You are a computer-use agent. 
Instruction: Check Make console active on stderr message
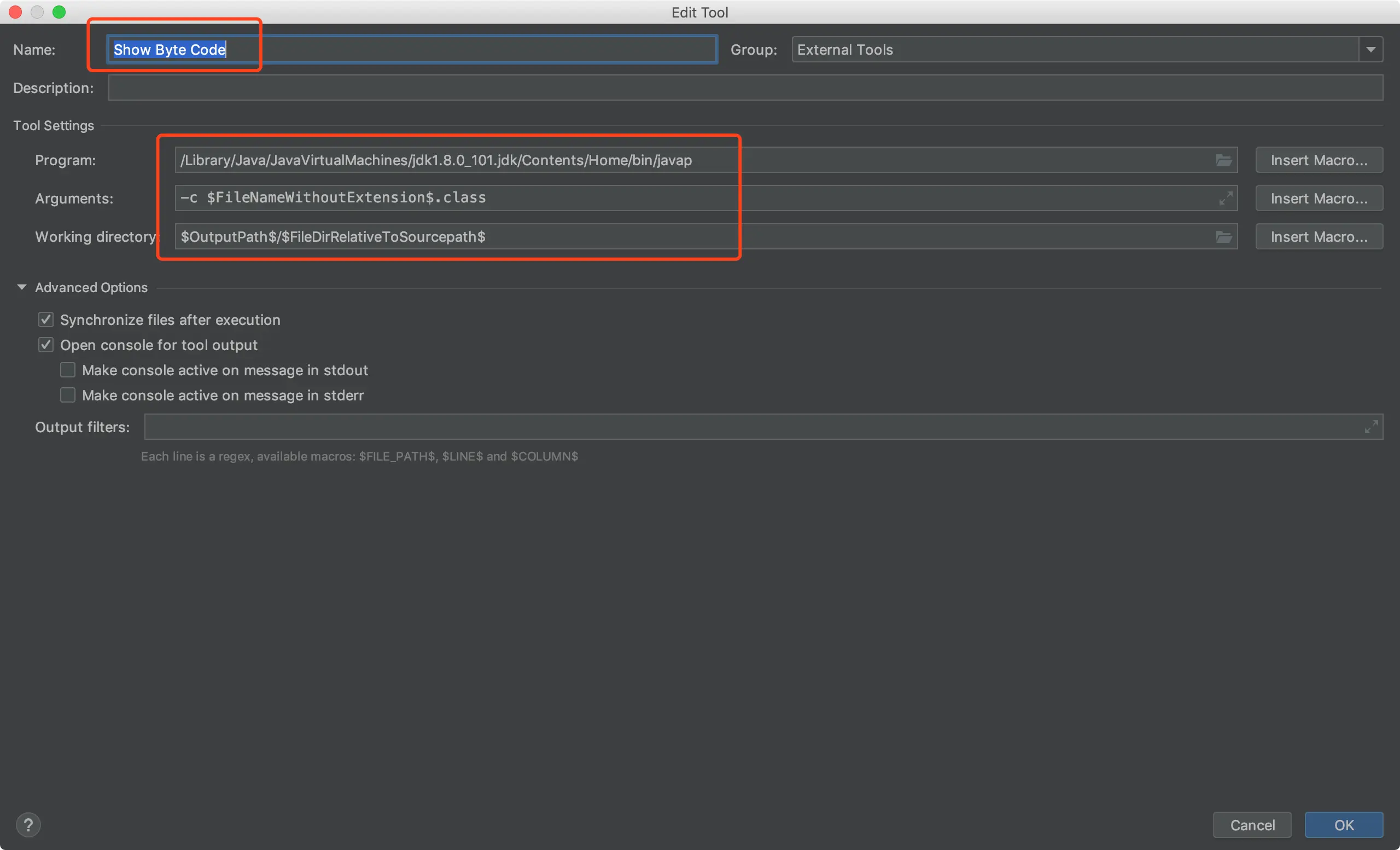point(68,395)
